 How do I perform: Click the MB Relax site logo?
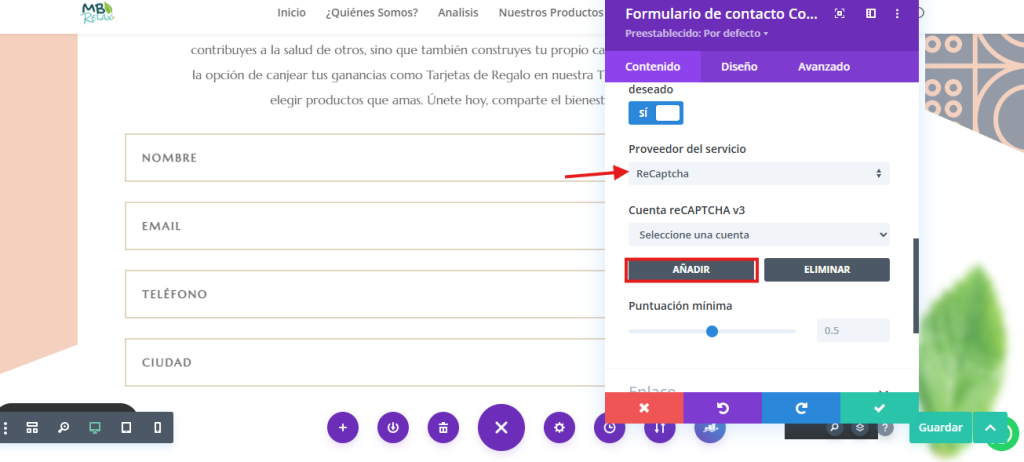point(98,12)
